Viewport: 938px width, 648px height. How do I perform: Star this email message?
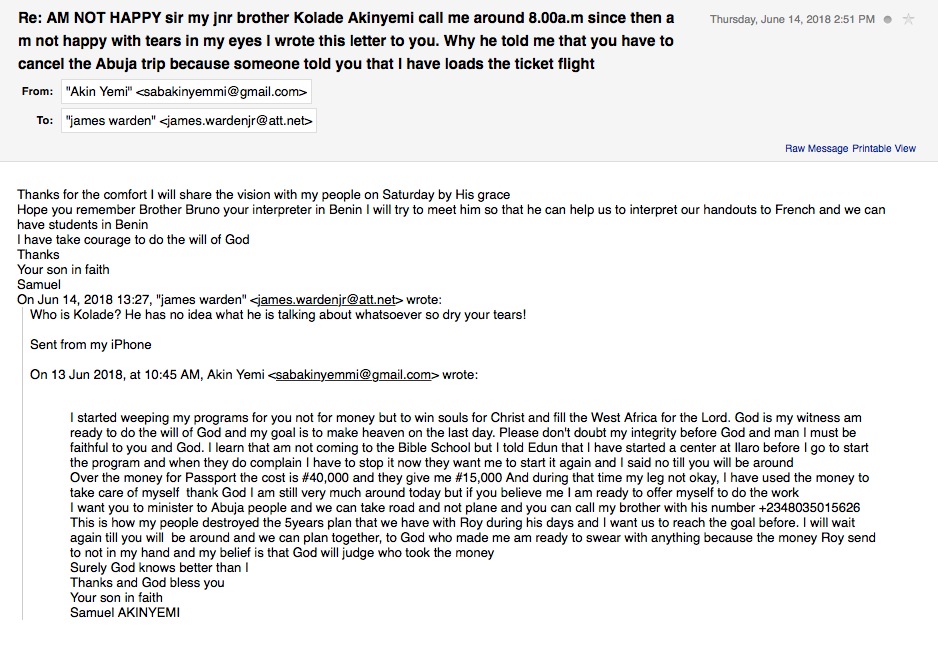tap(908, 19)
